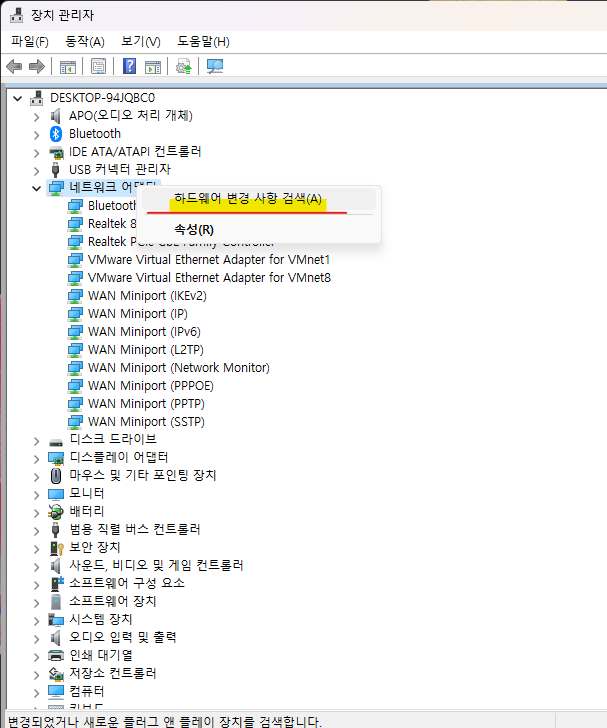Screen dimensions: 607x728
Task: Click the 디스크 드라이브 icon
Action: 56,442
